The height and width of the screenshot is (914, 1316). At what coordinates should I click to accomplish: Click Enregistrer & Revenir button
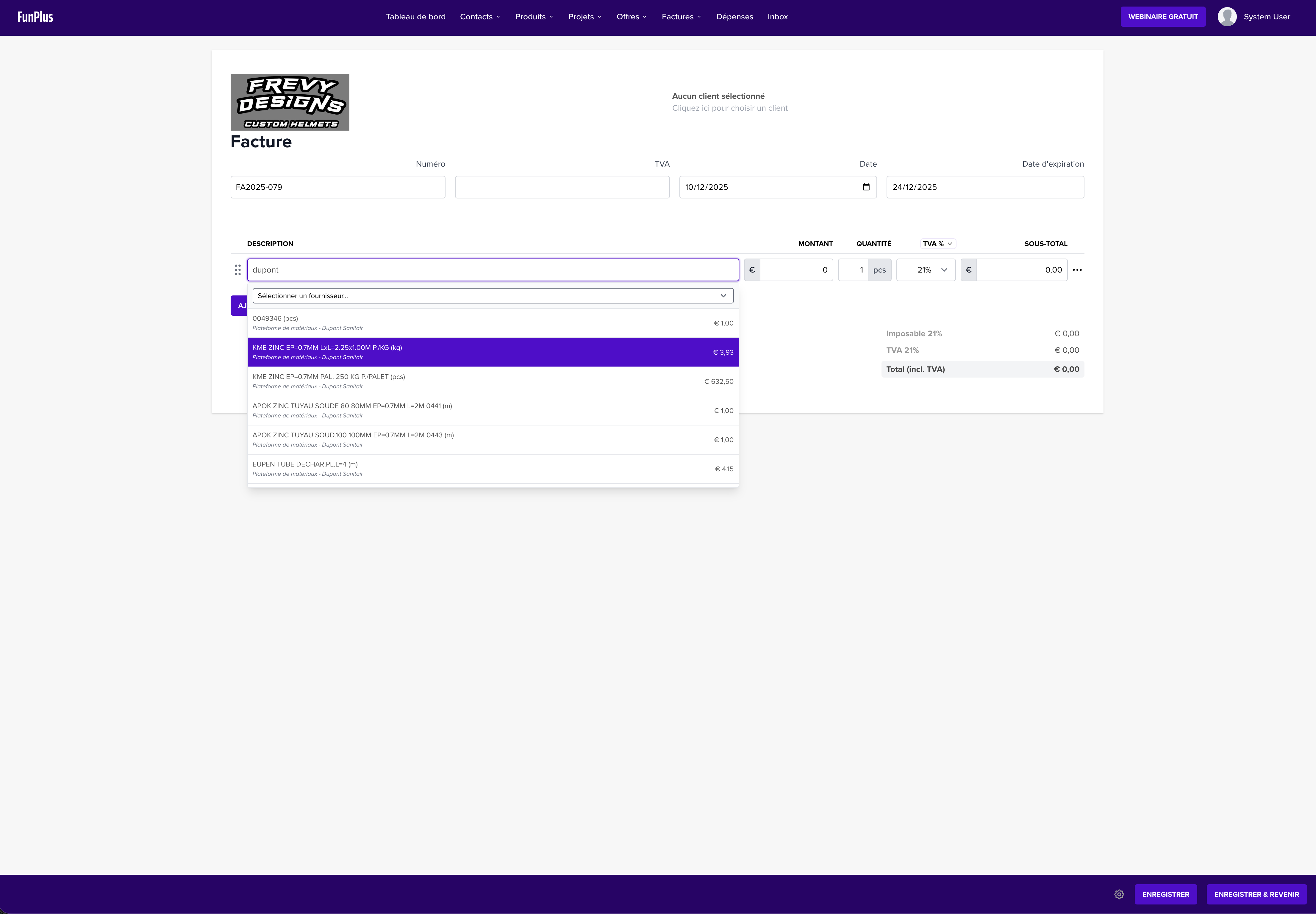[x=1256, y=895]
